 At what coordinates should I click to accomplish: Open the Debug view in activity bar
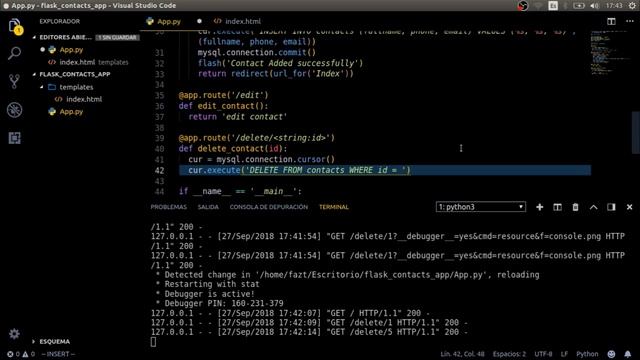pos(14,110)
